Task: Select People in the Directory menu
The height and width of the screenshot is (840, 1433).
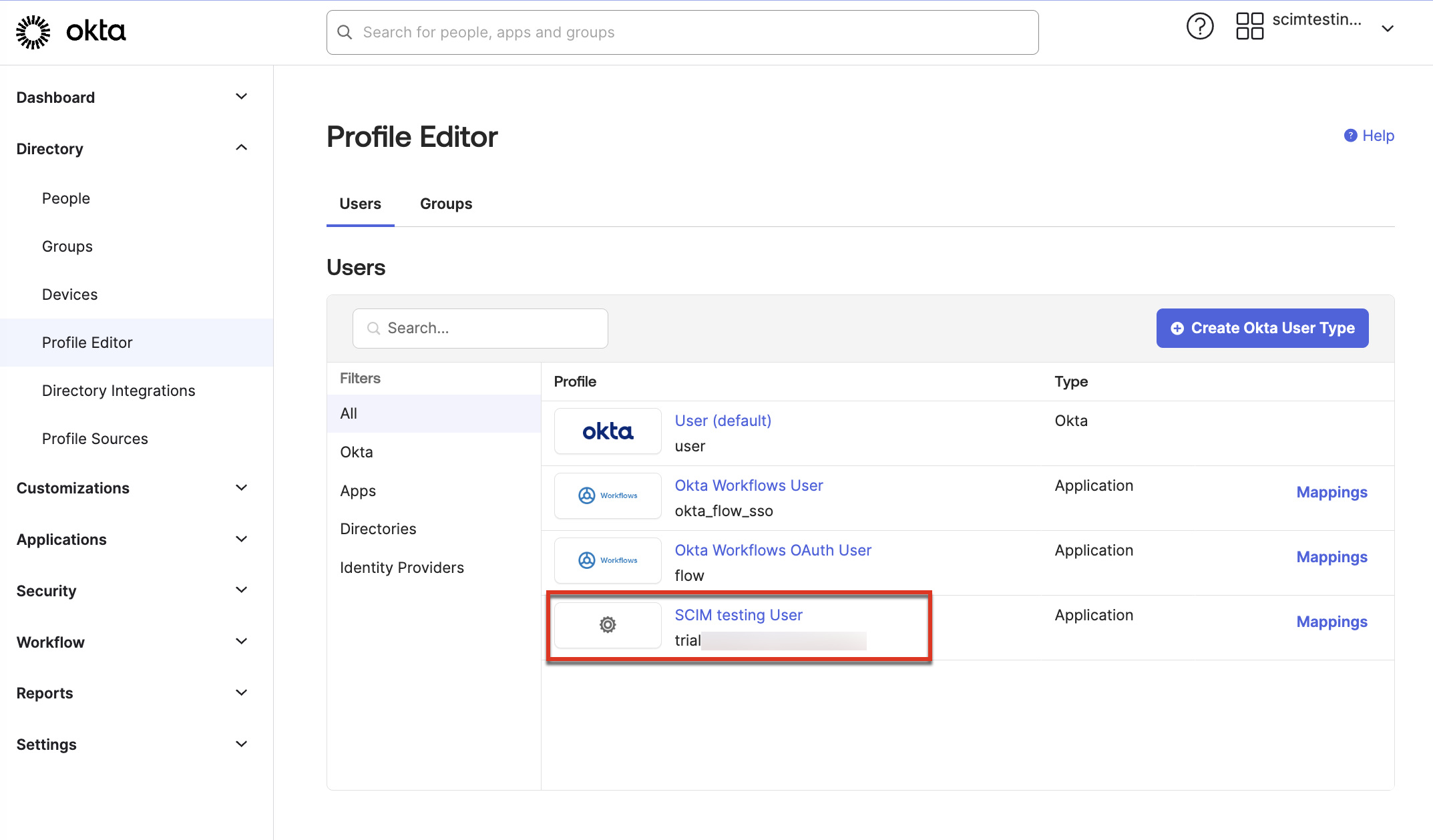Action: [65, 198]
